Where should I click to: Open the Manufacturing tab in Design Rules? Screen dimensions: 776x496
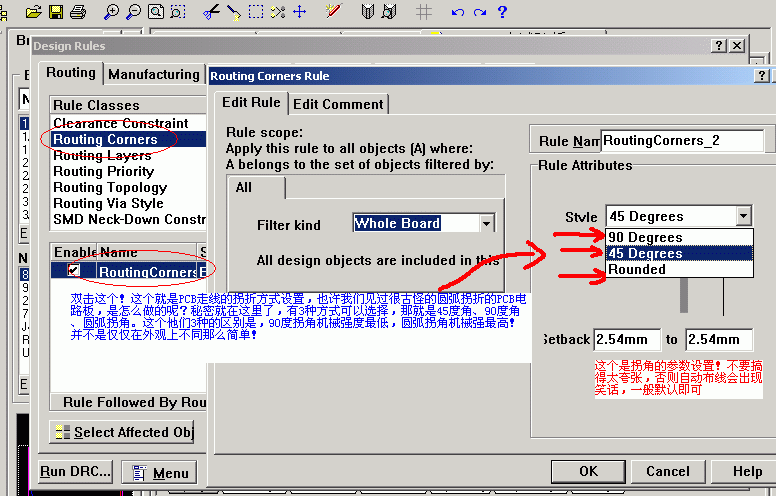[x=154, y=74]
